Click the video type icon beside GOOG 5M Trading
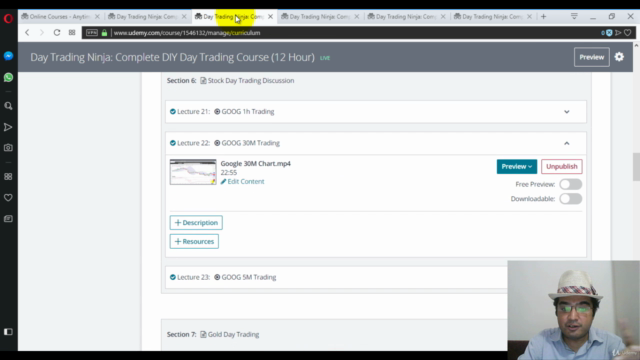Screen dimensions: 640x360 coord(217,278)
